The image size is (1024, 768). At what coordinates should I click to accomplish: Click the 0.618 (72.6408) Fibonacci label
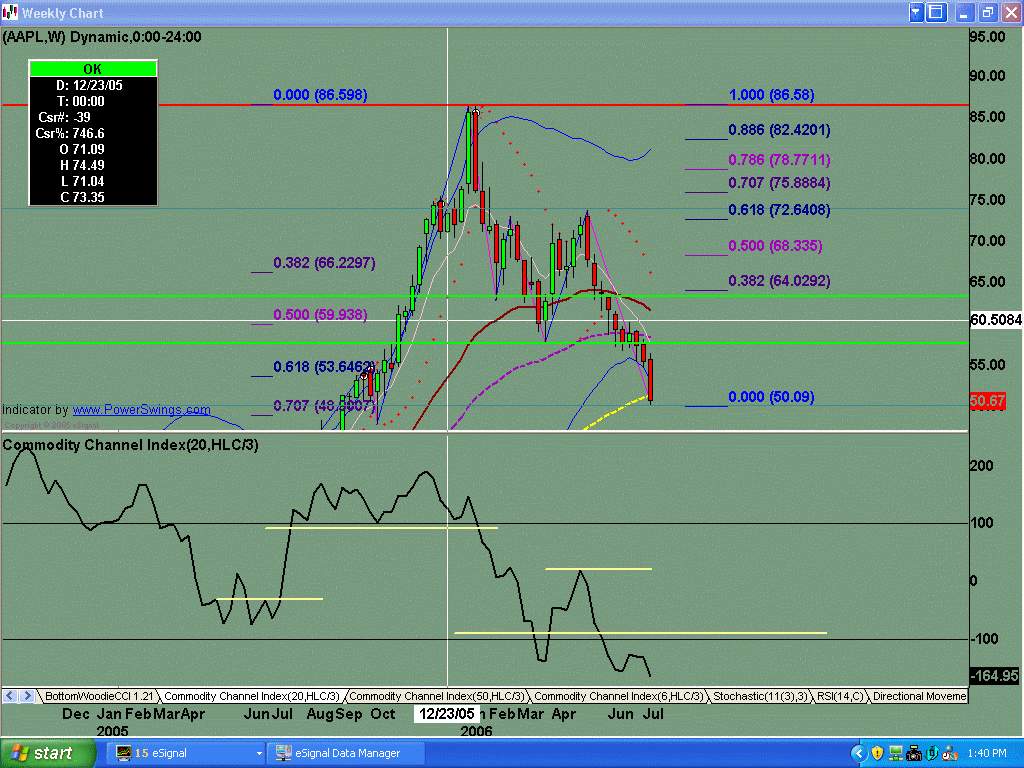point(779,210)
